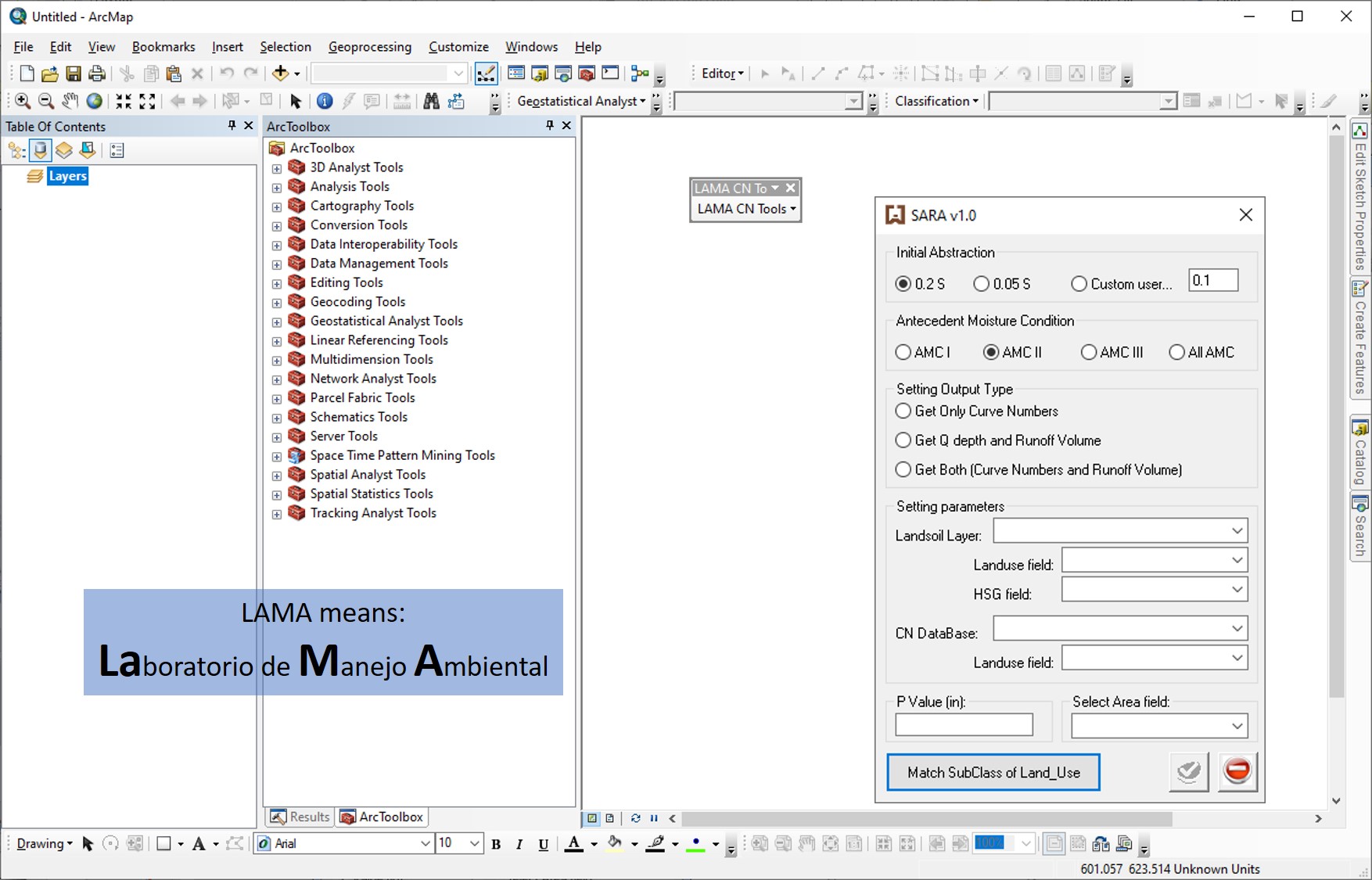Click the P Value input field
1372x880 pixels.
point(964,725)
